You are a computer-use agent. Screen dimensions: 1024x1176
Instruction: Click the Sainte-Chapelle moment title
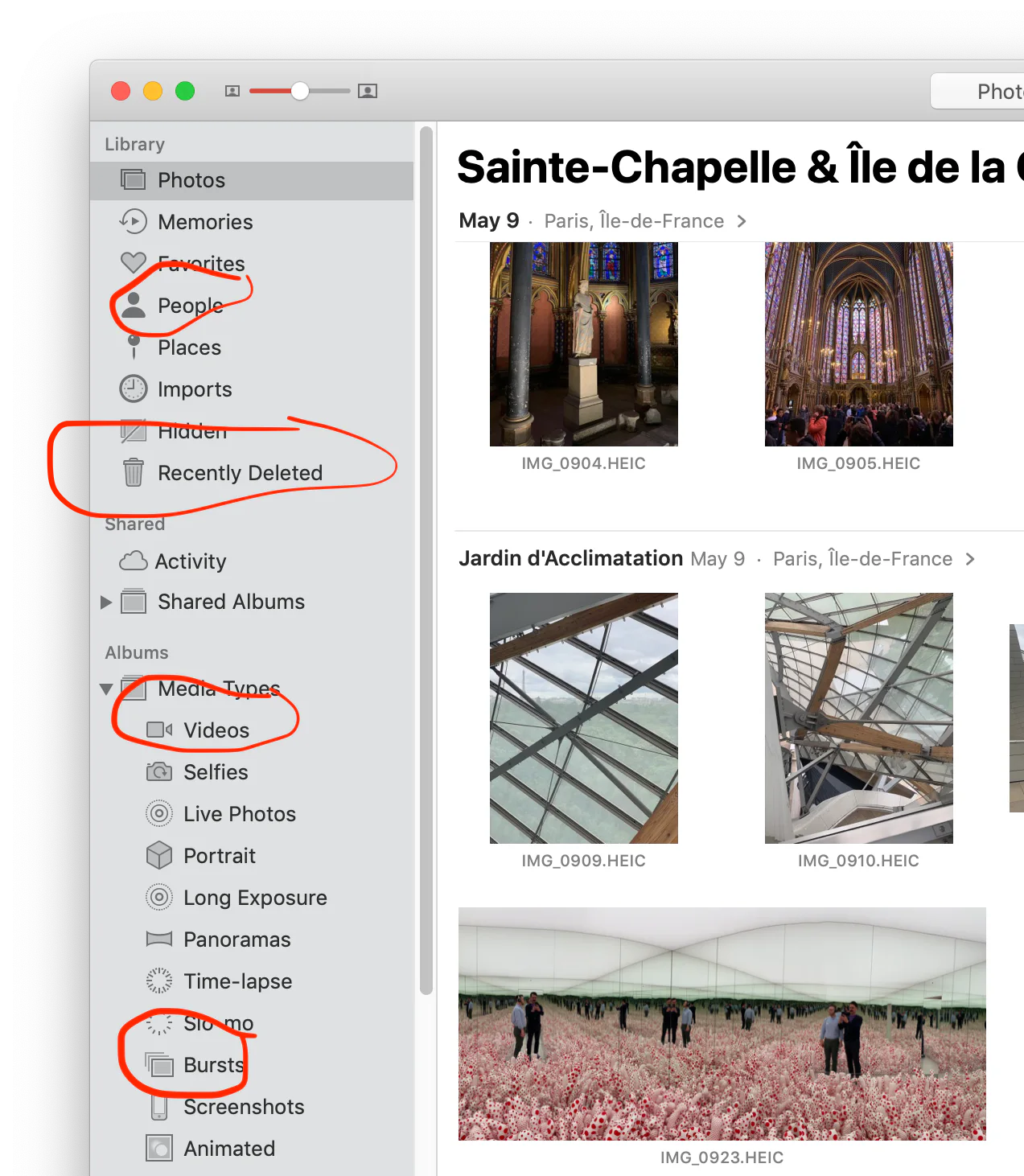click(x=740, y=167)
